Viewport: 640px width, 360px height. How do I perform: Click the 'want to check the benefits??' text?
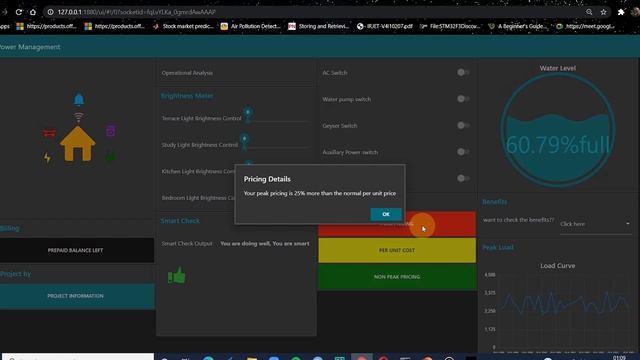[518, 220]
